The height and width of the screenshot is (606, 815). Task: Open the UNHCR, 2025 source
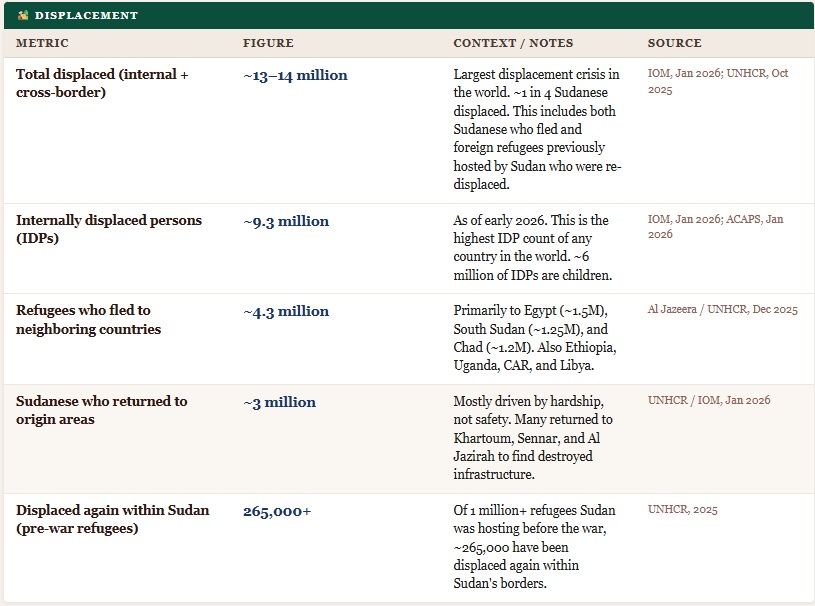tap(682, 510)
